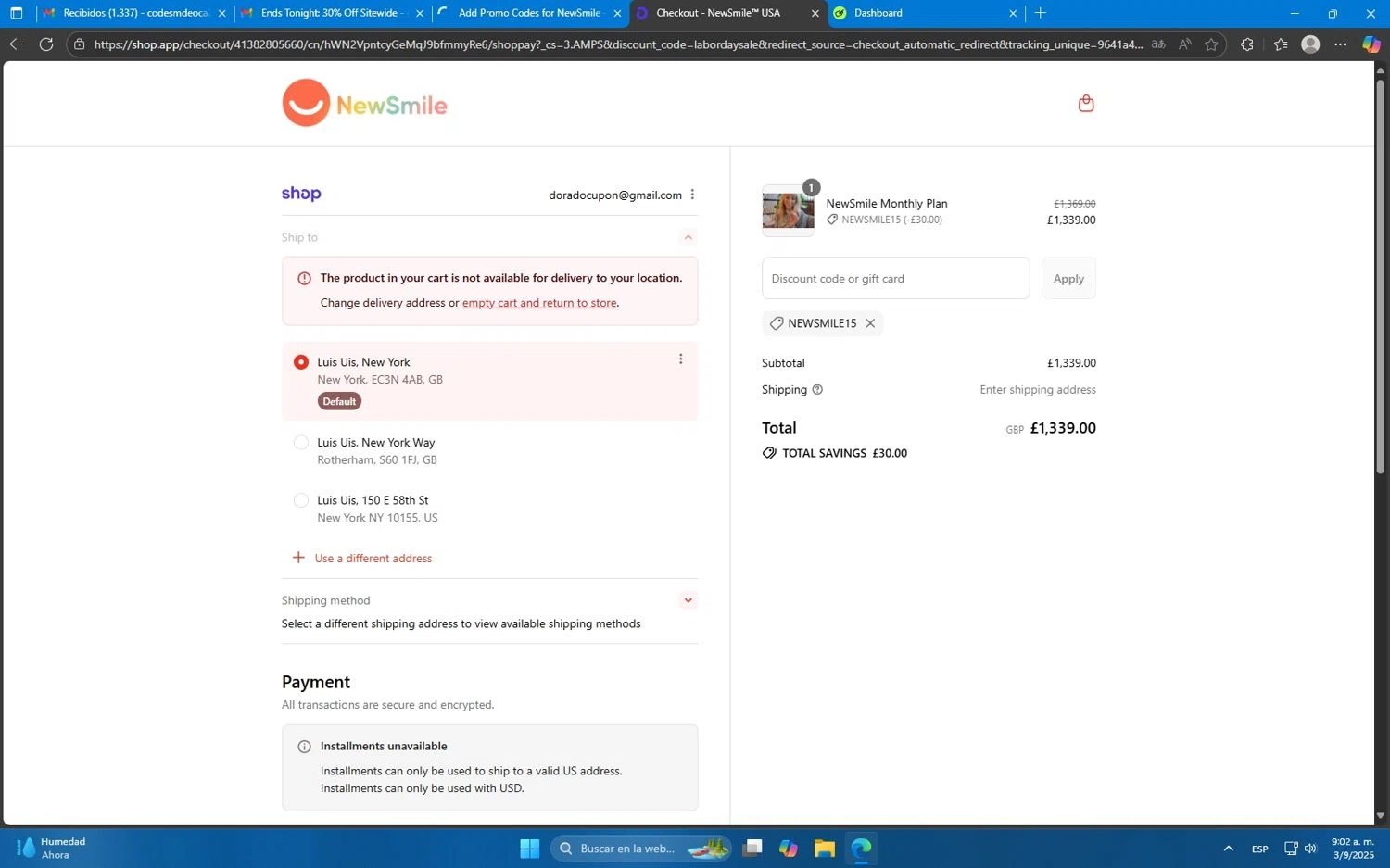Screen dimensions: 1390x868
Task: Click Microsoft Edge icon in taskbar
Action: [861, 849]
